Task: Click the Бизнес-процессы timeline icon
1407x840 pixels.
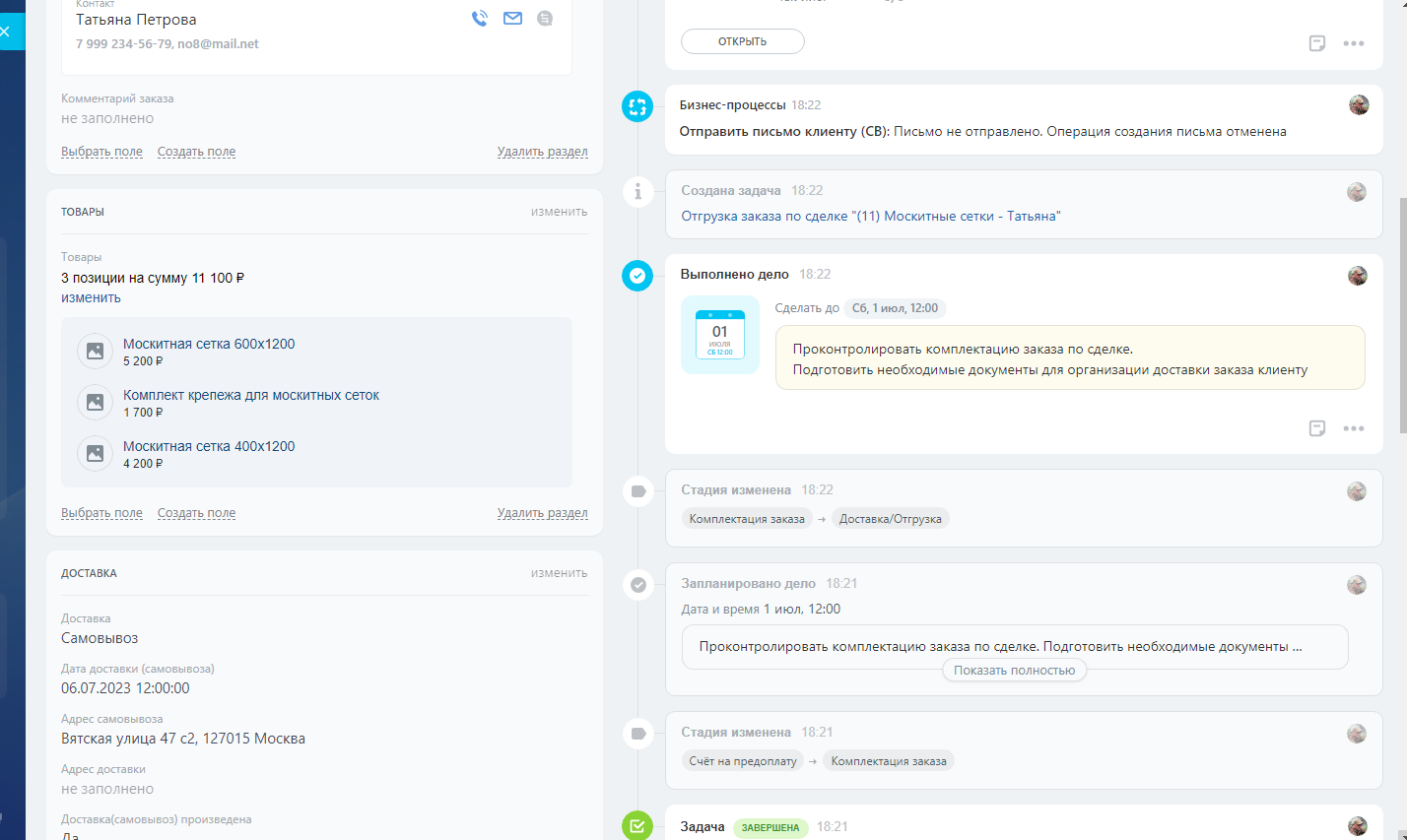Action: click(x=637, y=106)
